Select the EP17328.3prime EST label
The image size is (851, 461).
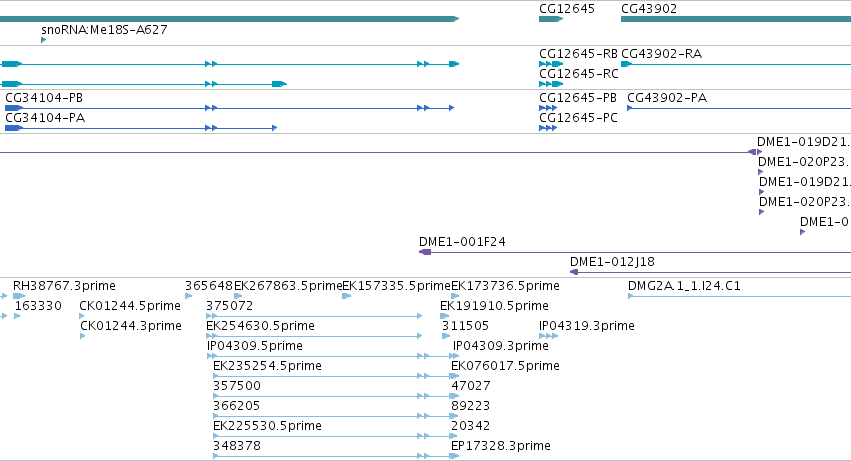coord(500,446)
